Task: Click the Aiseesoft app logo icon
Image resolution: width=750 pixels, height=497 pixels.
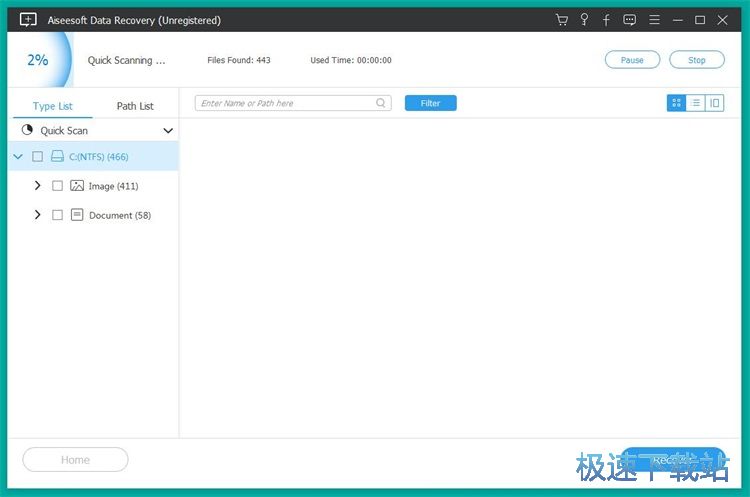Action: pyautogui.click(x=28, y=20)
